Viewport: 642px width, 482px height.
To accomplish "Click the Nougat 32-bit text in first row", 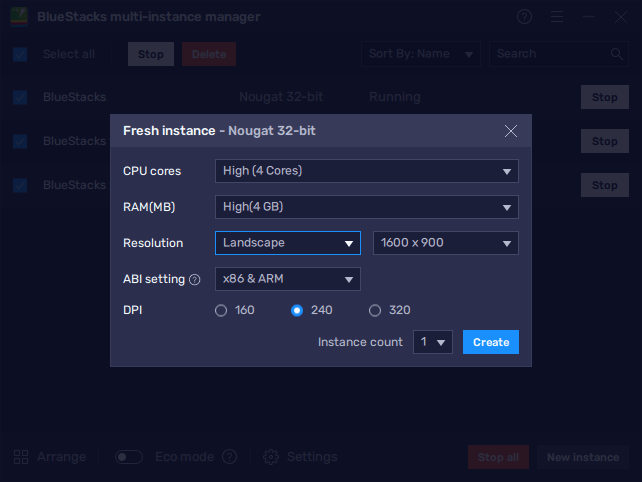I will pyautogui.click(x=281, y=97).
